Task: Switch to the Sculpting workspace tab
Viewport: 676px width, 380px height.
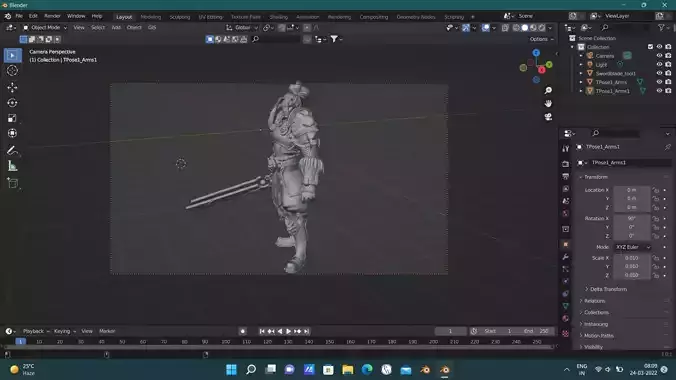Action: click(180, 17)
